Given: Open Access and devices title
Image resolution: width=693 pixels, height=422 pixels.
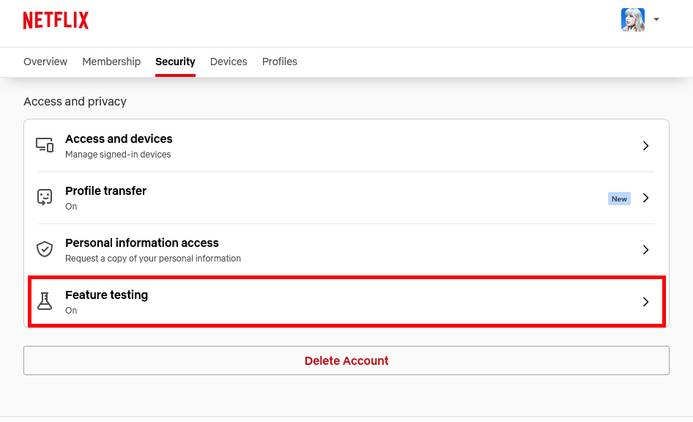Looking at the screenshot, I should coord(118,139).
